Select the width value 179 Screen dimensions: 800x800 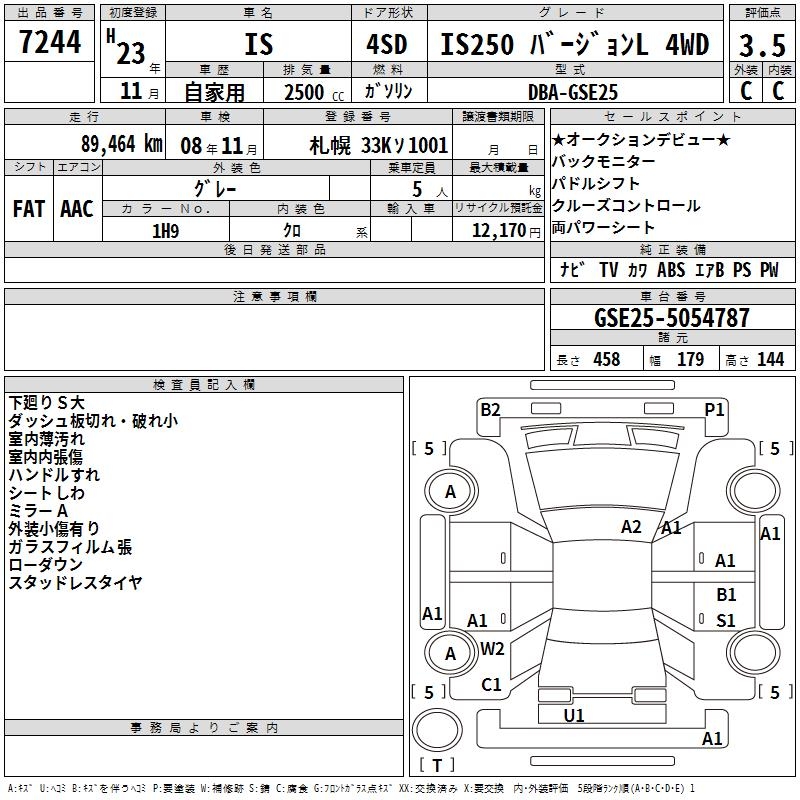(690, 359)
